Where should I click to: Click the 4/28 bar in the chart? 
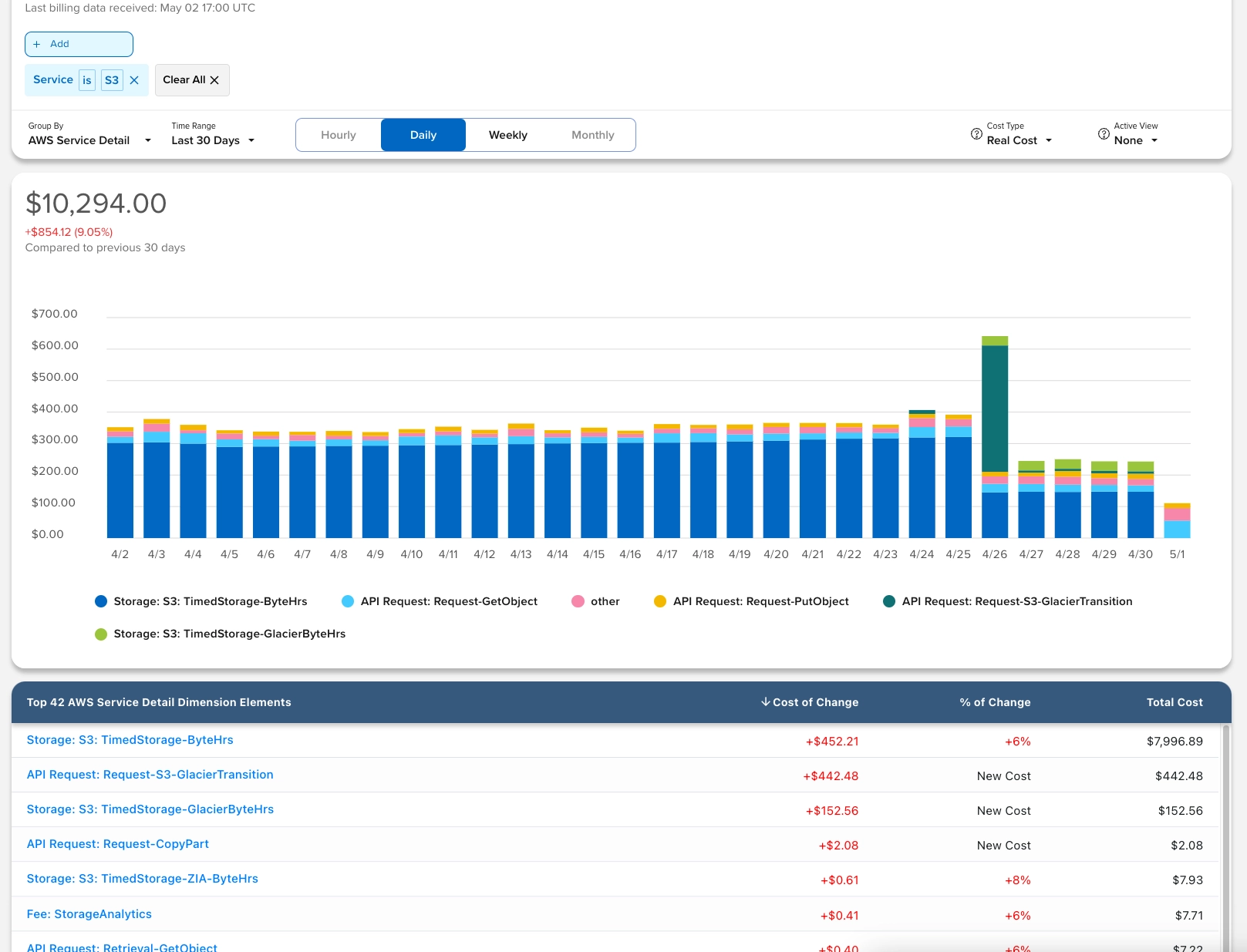1068,499
